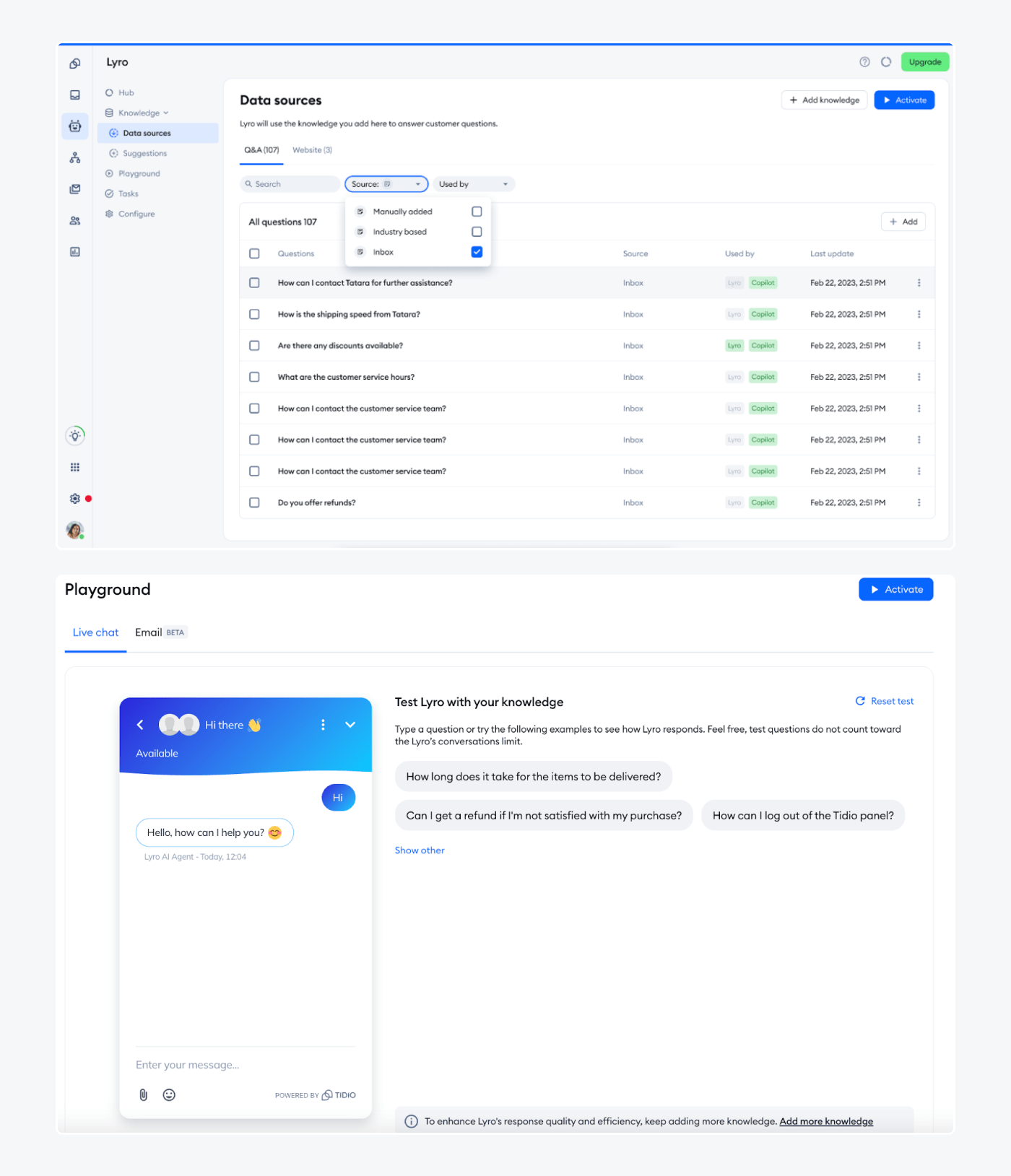Open the Customers people icon in left rail

click(75, 221)
